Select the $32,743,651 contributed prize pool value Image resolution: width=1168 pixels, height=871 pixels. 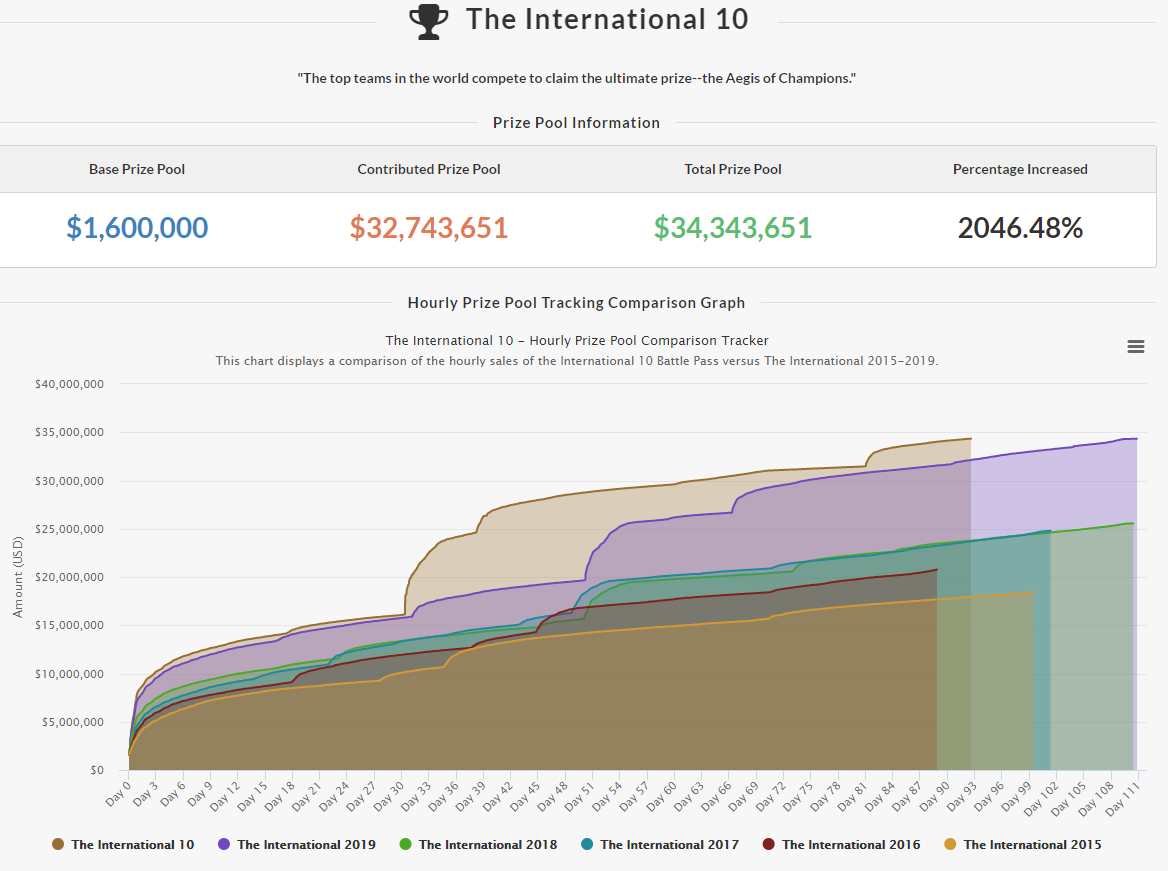tap(429, 228)
